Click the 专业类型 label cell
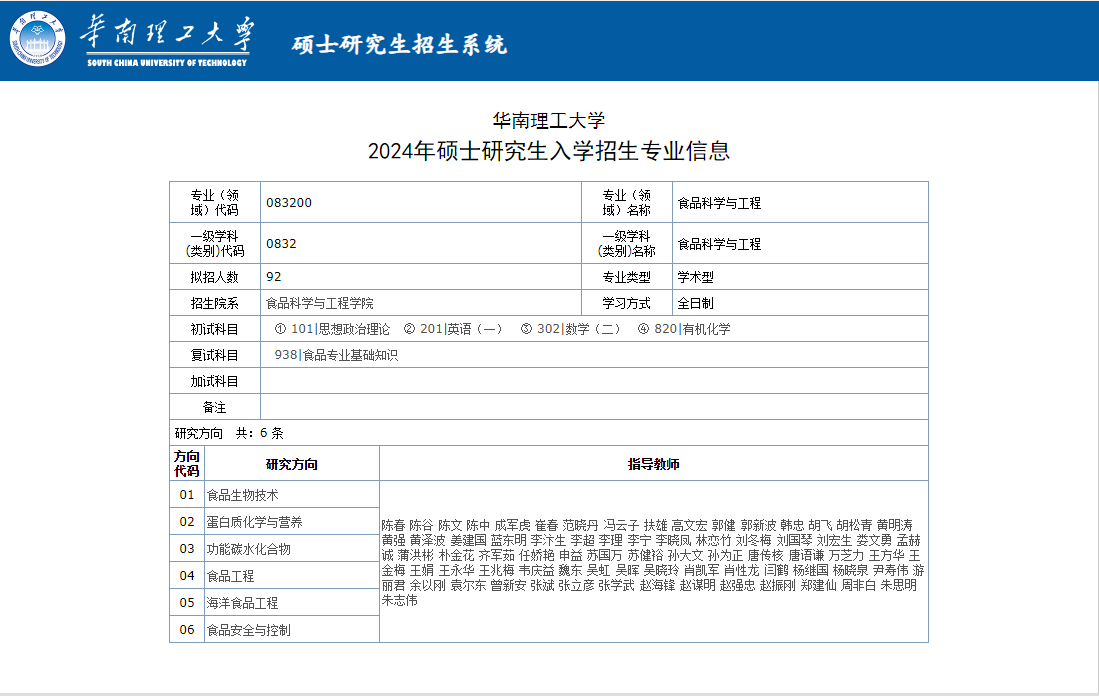The width and height of the screenshot is (1099, 696). tap(627, 277)
